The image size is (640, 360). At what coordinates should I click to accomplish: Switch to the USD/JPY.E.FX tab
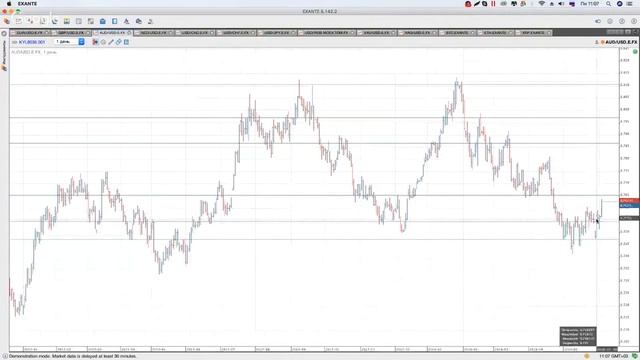[277, 33]
